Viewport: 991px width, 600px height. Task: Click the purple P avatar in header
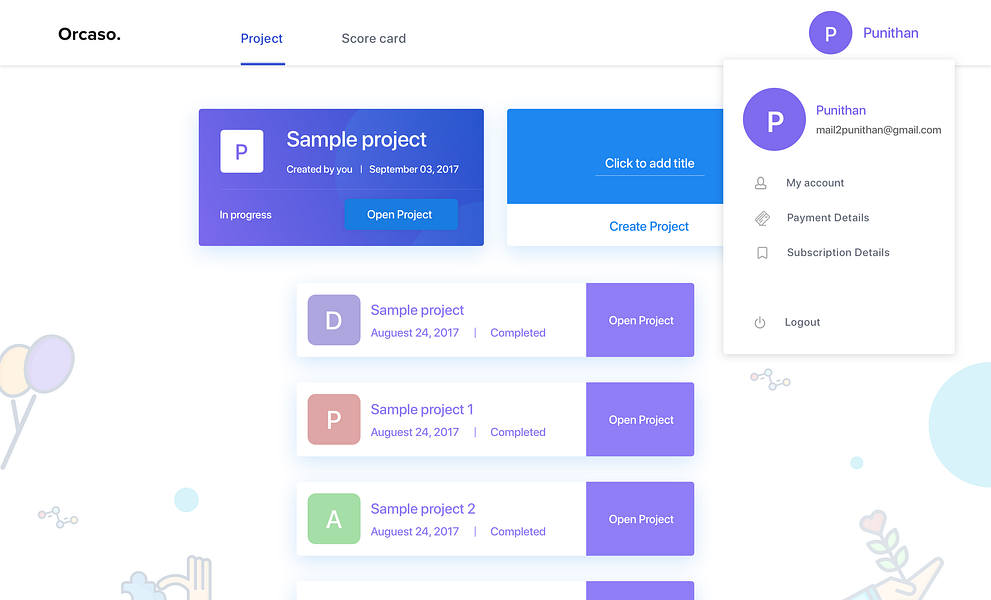(830, 33)
